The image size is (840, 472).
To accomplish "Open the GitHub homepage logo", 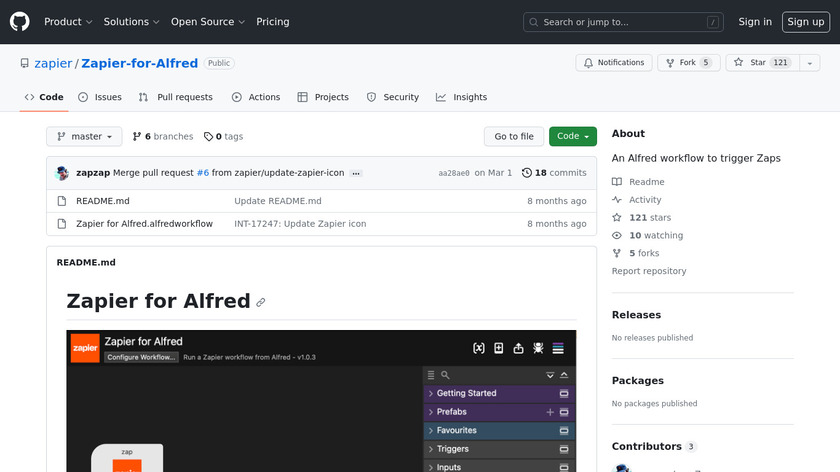I will (20, 22).
